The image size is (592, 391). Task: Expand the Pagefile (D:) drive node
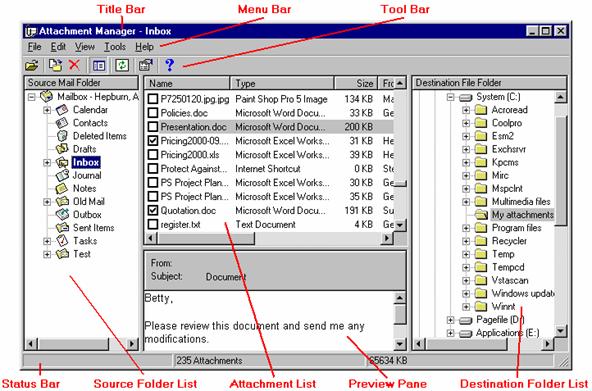[x=450, y=320]
